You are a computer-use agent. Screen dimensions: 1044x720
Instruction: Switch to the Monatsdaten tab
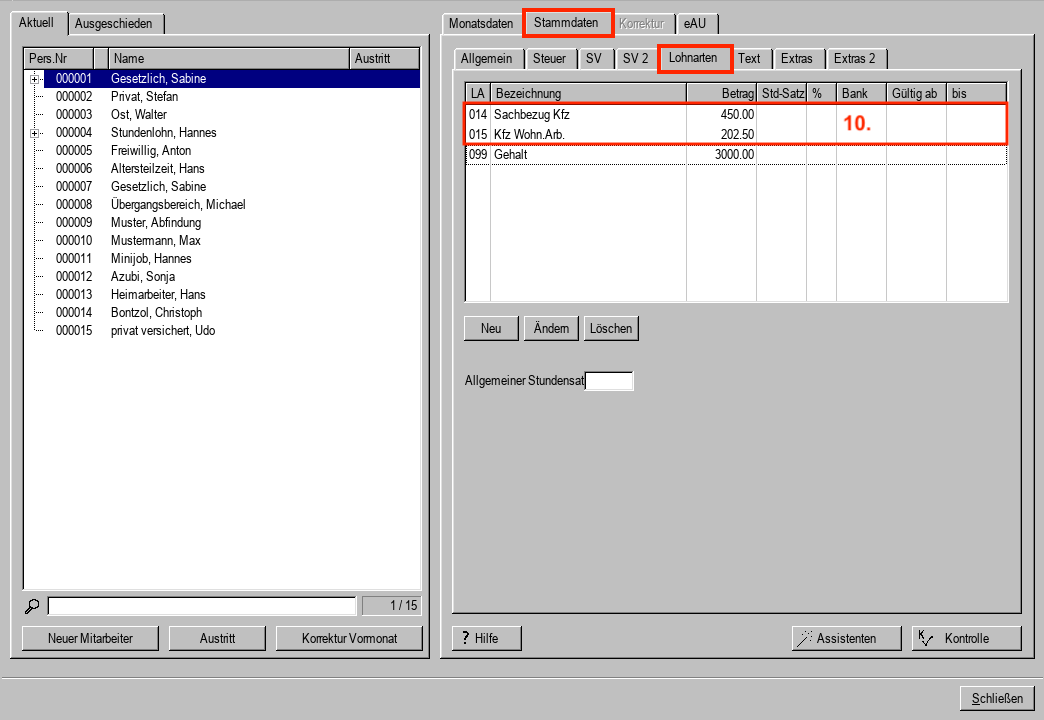pyautogui.click(x=481, y=23)
